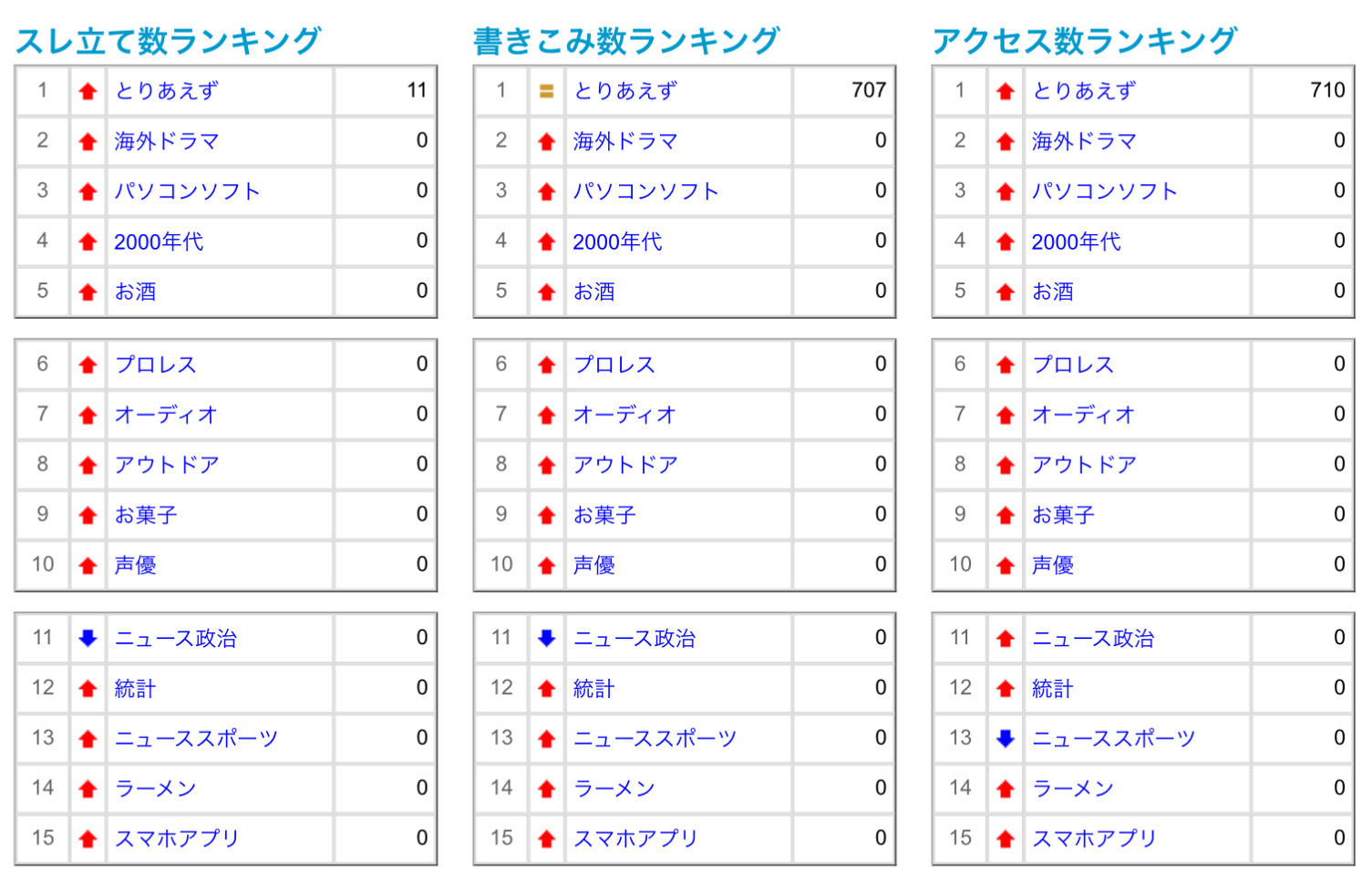The height and width of the screenshot is (873, 1372).
Task: Click red up arrow beside 海外ドラマ in スレ立て数ランキング
Action: 88,141
